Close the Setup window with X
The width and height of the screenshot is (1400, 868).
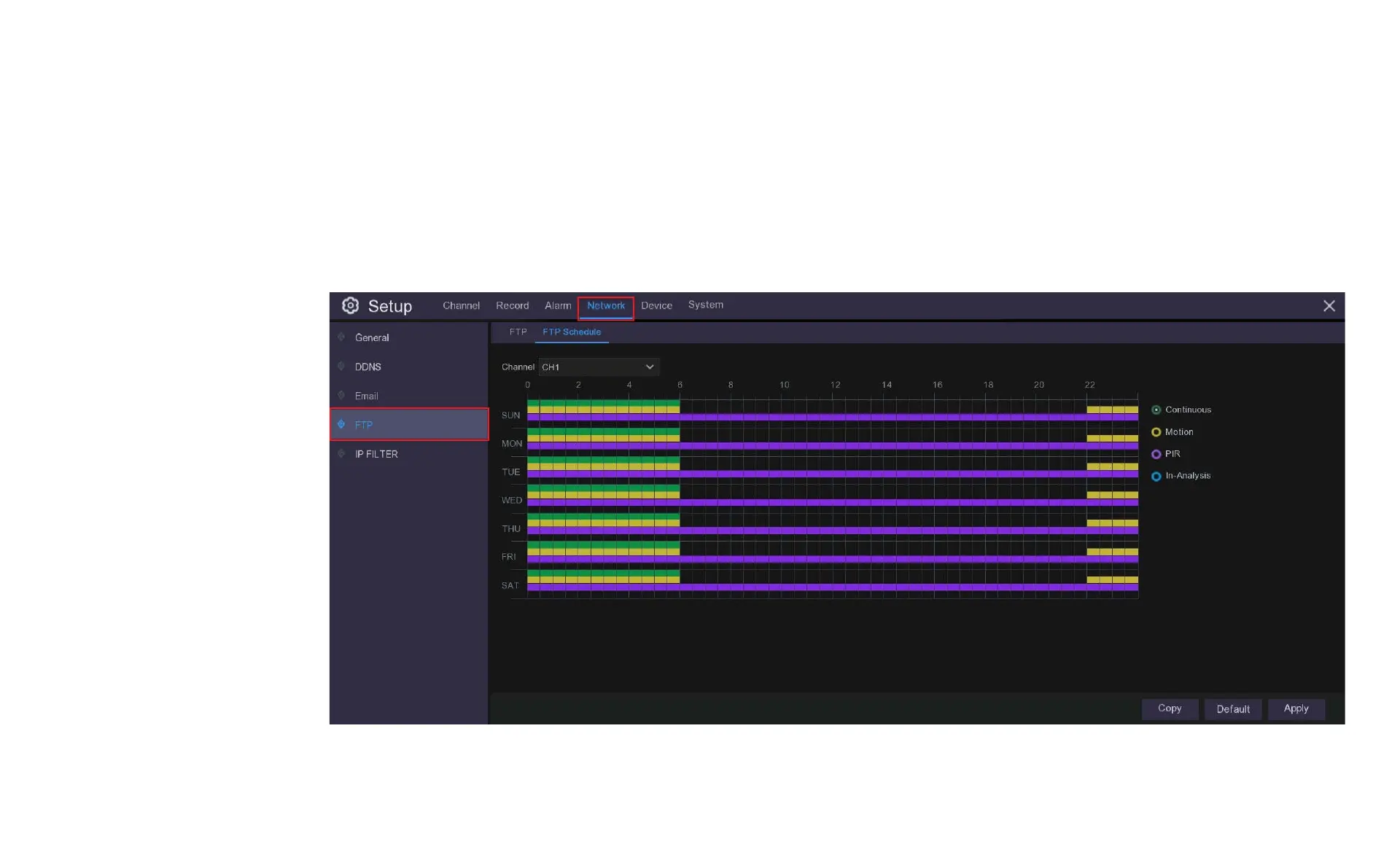1329,306
